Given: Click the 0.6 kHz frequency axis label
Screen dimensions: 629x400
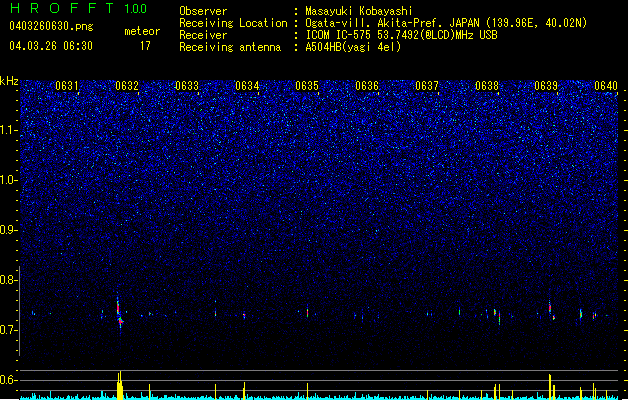Looking at the screenshot, I should point(9,380).
